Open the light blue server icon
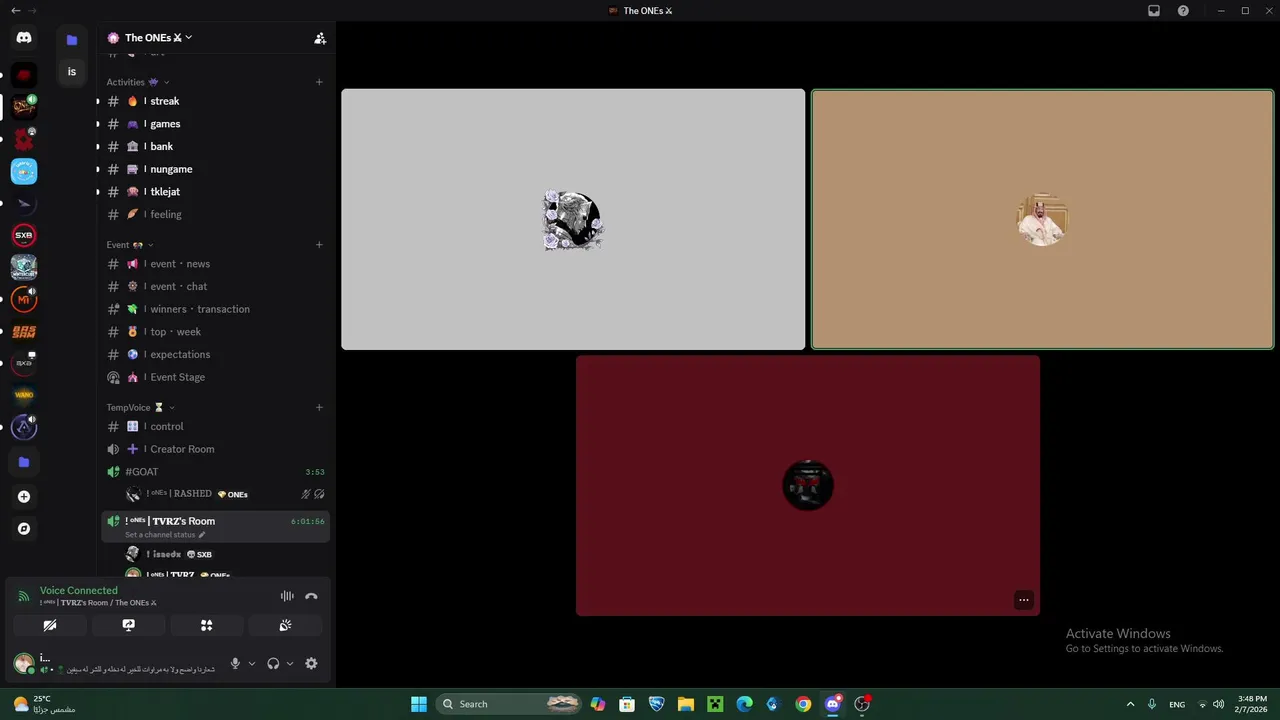The image size is (1280, 720). coord(24,171)
